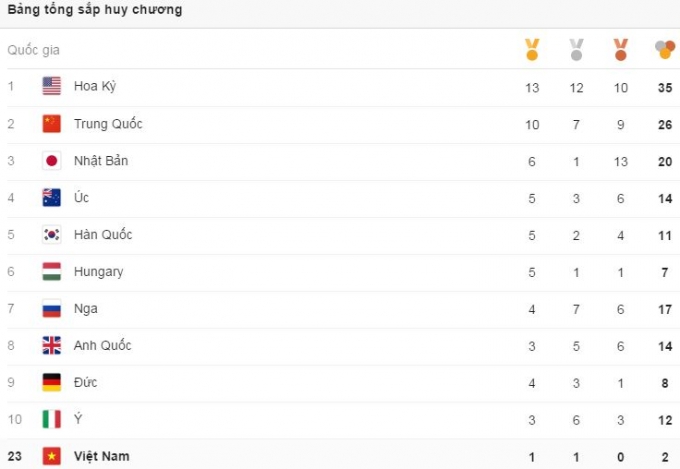Screen dimensions: 680x469
Task: Click the Australia flag icon
Action: [x=52, y=198]
